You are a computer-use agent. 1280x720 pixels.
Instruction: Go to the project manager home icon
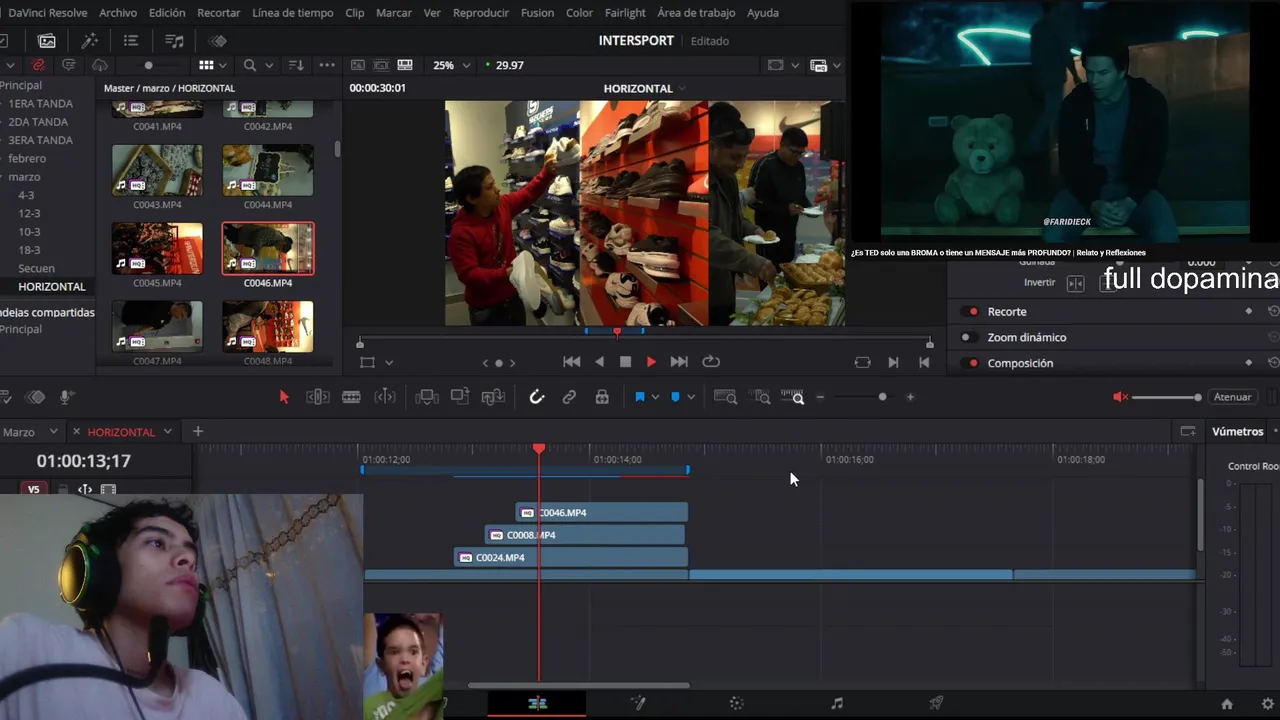(1227, 704)
